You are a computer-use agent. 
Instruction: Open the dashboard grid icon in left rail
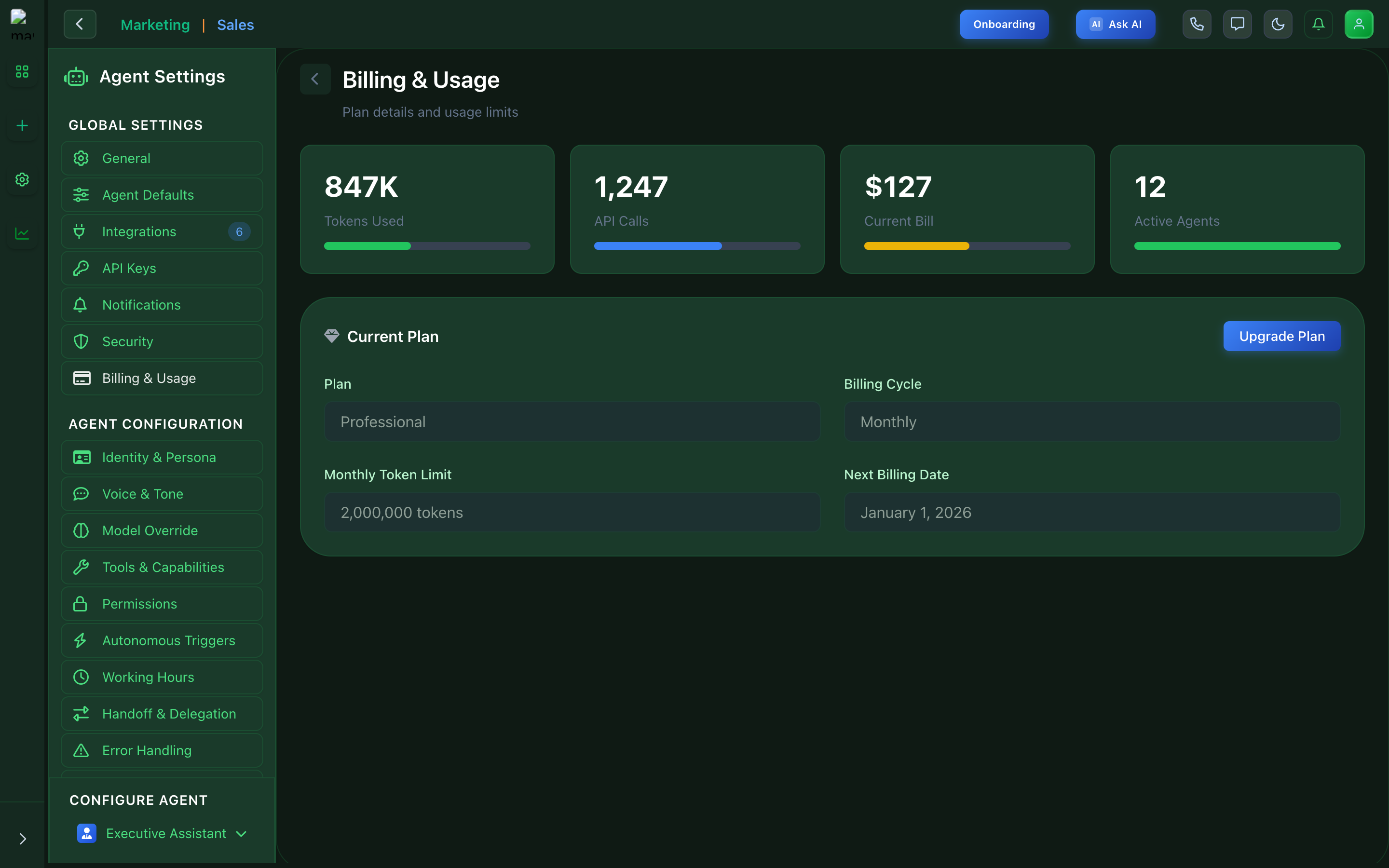click(x=22, y=71)
